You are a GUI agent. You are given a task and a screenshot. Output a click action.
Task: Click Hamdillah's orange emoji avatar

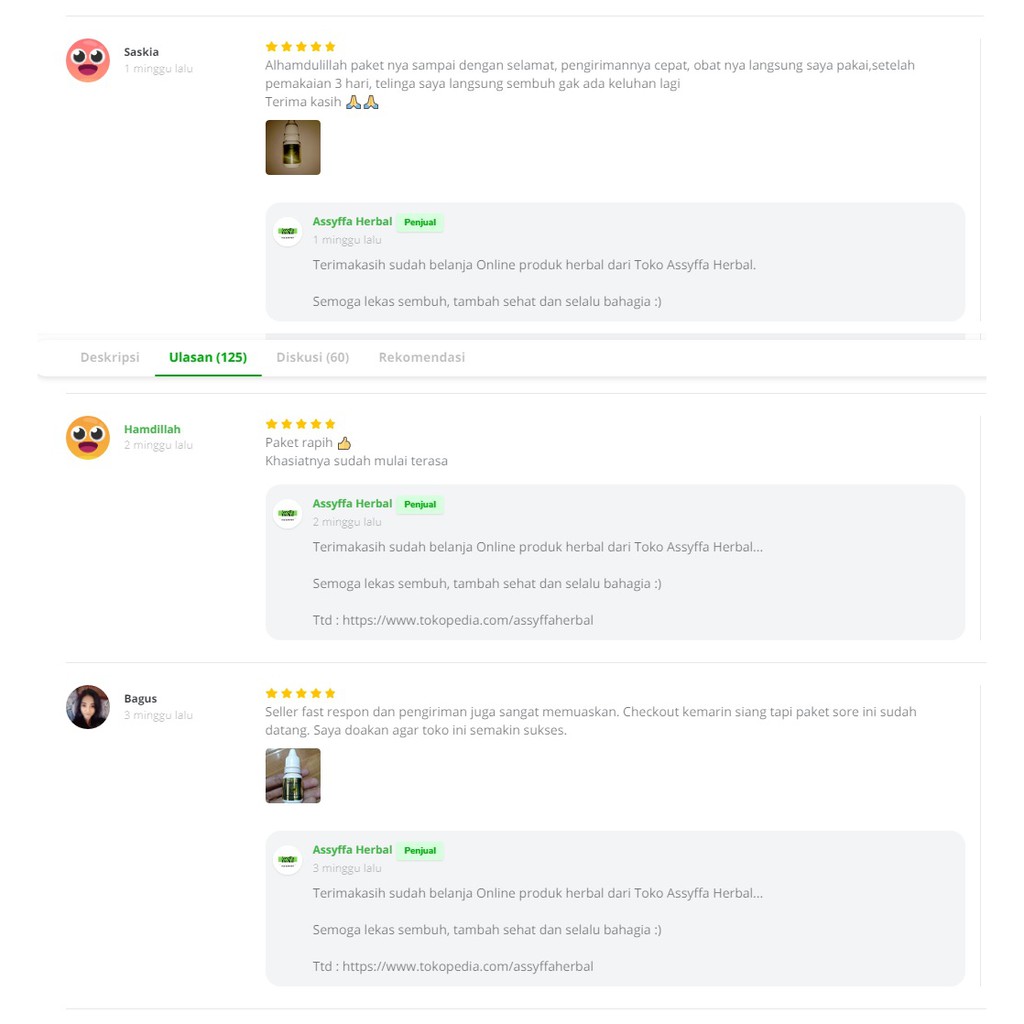[x=88, y=437]
